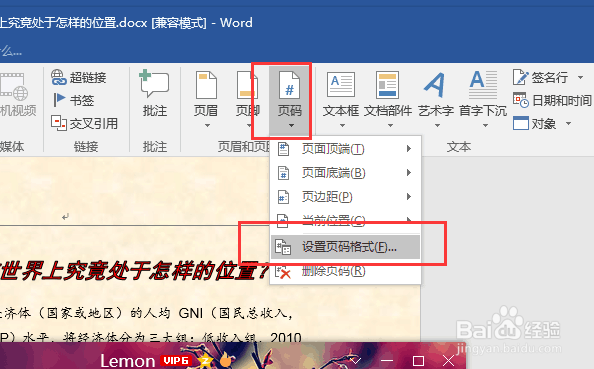
Task: Expand Quick Parts (文档部件) dropdown arrow
Action: click(x=390, y=125)
